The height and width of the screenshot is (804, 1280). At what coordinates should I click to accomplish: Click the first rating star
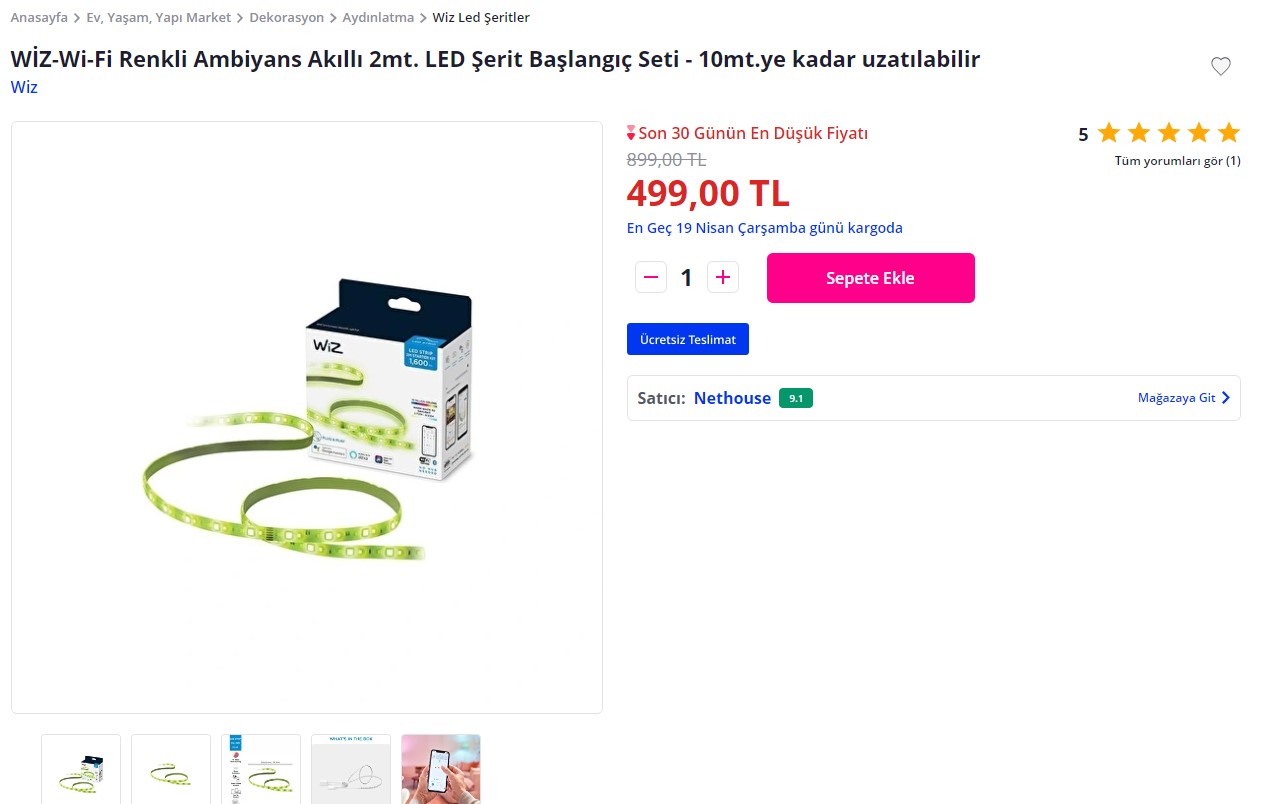[x=1108, y=133]
